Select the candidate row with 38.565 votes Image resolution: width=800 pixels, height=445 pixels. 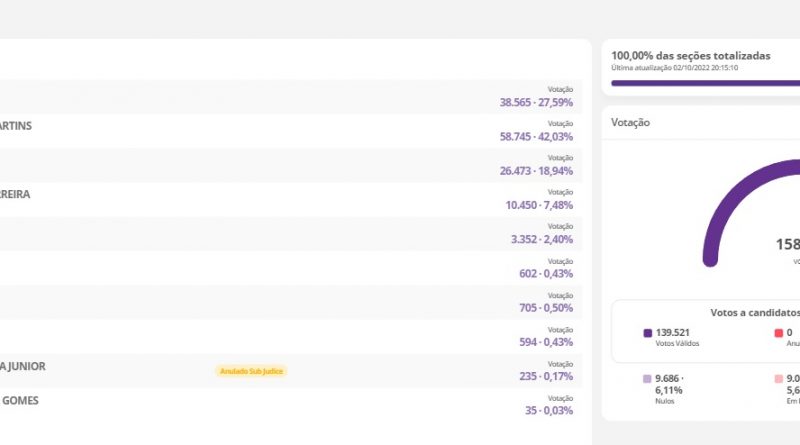point(290,97)
